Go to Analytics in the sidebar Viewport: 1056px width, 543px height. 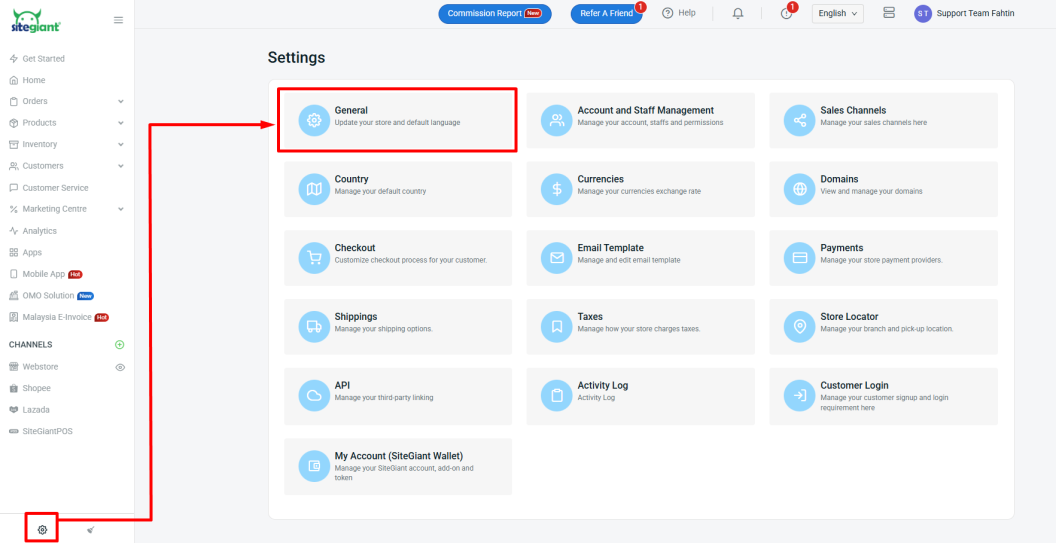(40, 231)
